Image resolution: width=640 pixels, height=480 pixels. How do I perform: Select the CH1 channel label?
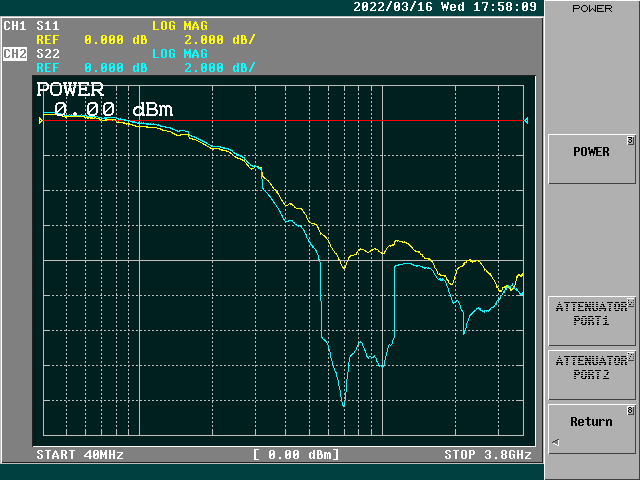pos(15,26)
